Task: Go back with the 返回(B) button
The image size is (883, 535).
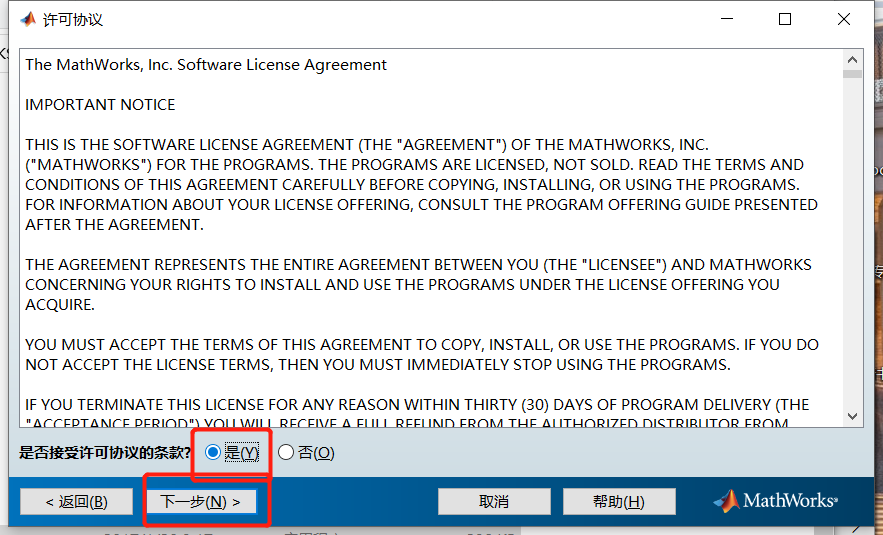Action: (77, 501)
